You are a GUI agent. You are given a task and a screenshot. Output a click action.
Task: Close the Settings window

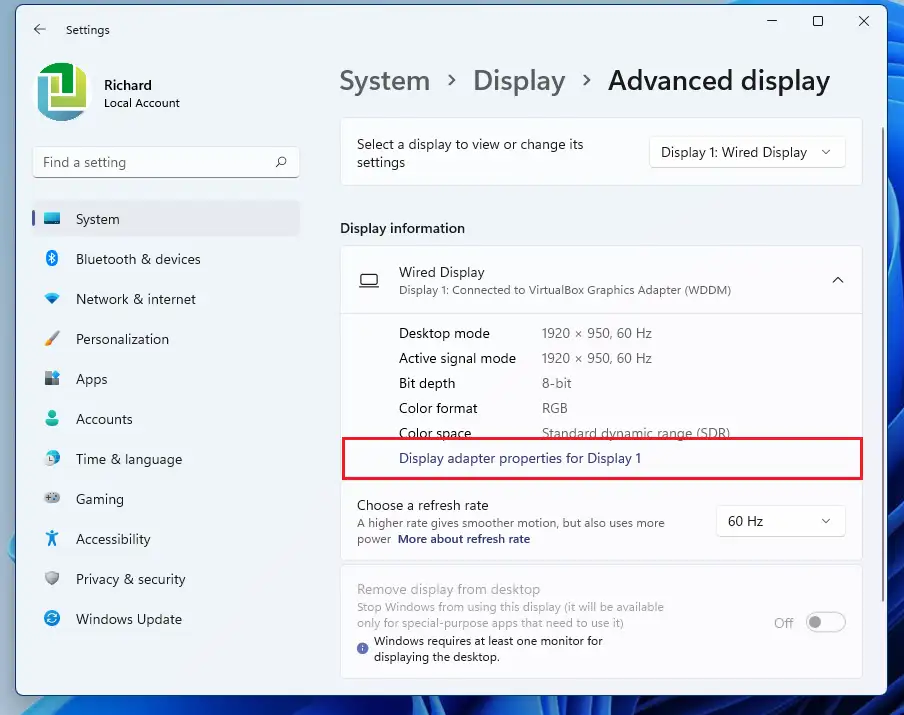point(864,21)
